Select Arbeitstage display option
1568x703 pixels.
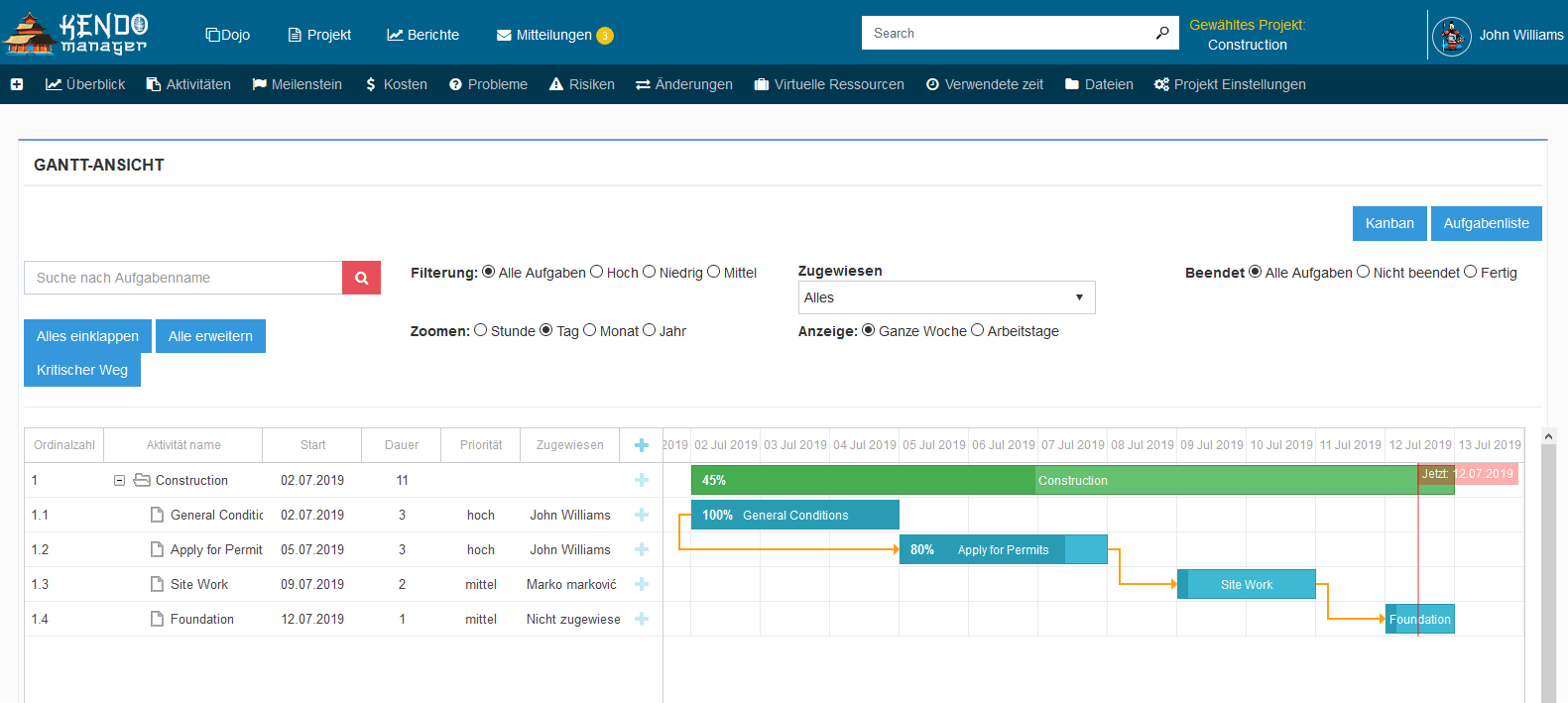click(x=977, y=330)
